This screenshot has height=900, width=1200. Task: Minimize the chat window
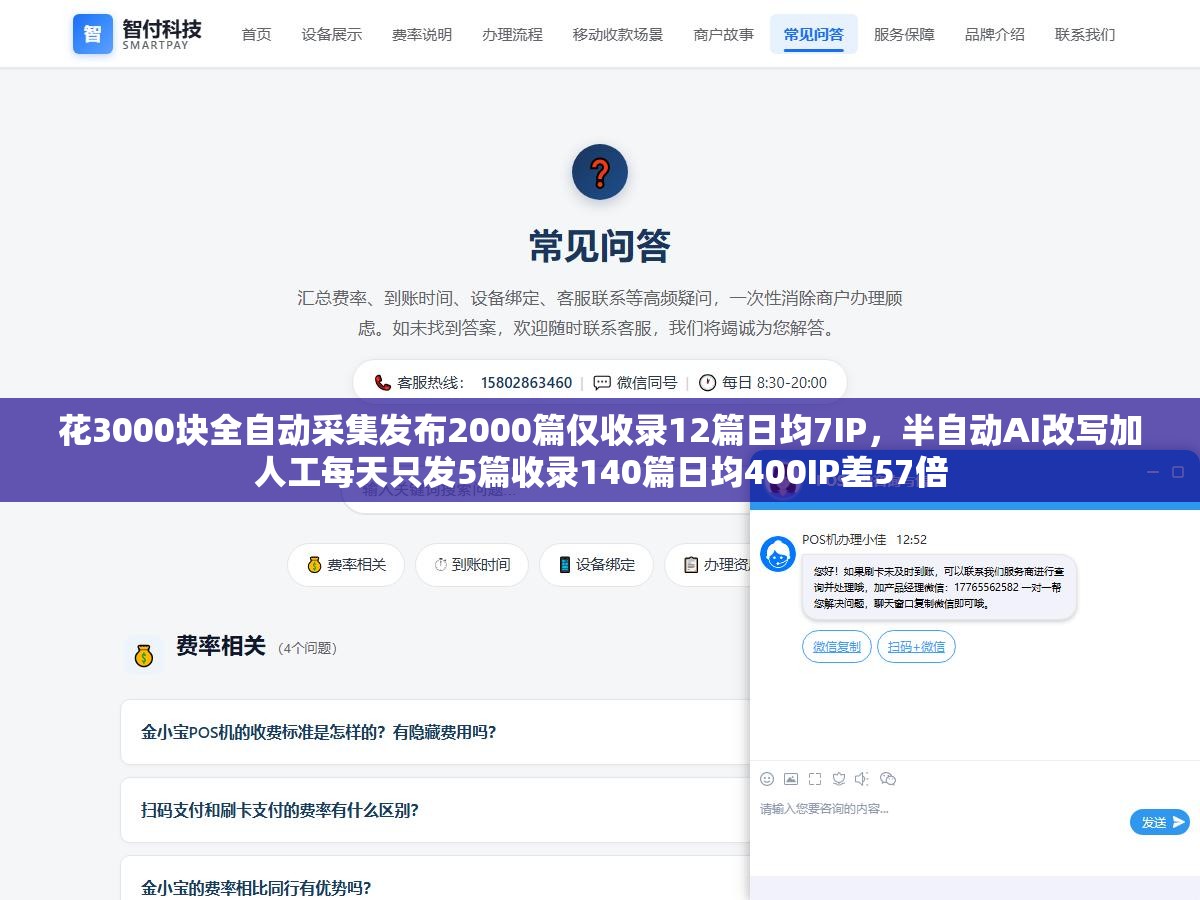point(1151,472)
